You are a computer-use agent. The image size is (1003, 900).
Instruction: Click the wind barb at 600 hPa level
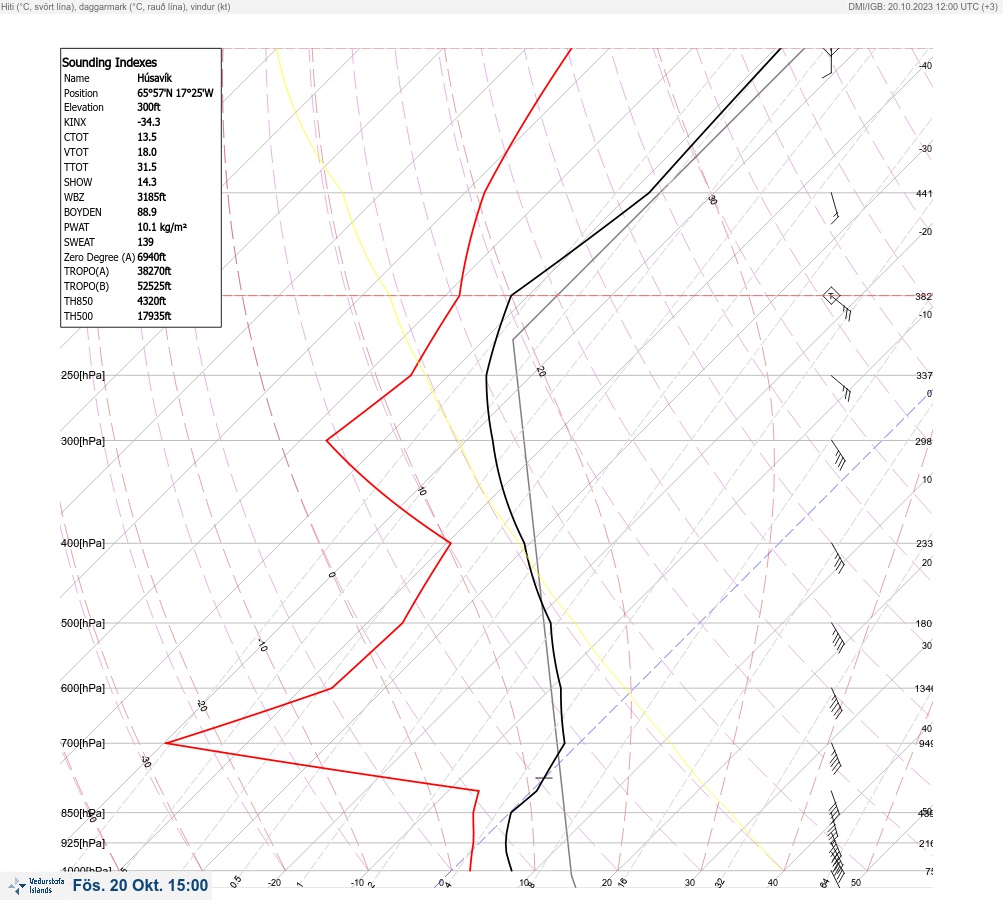(x=837, y=703)
